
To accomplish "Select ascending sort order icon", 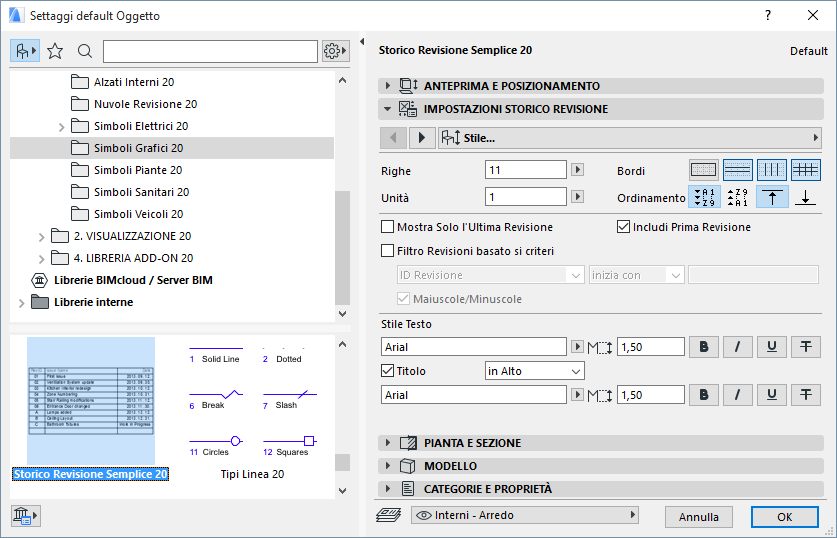I will point(705,197).
